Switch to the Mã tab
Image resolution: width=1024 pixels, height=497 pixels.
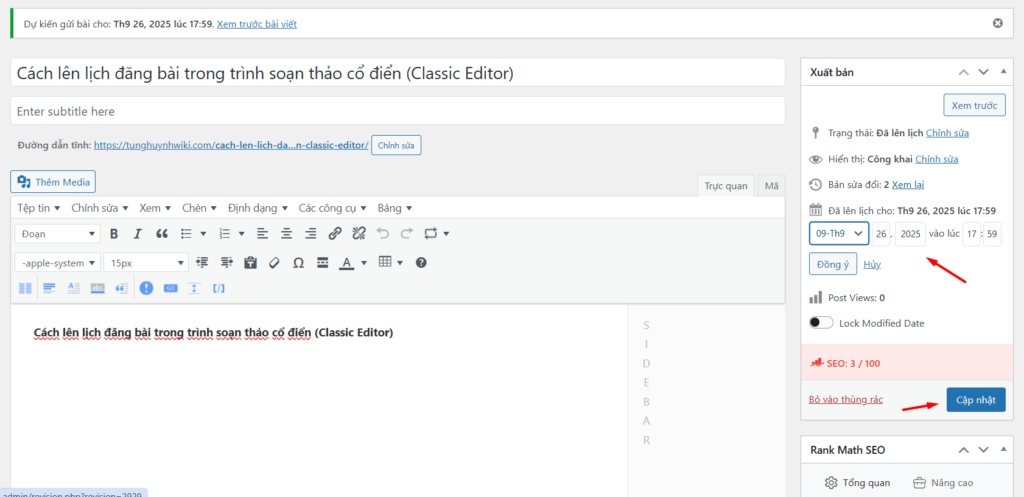click(771, 185)
